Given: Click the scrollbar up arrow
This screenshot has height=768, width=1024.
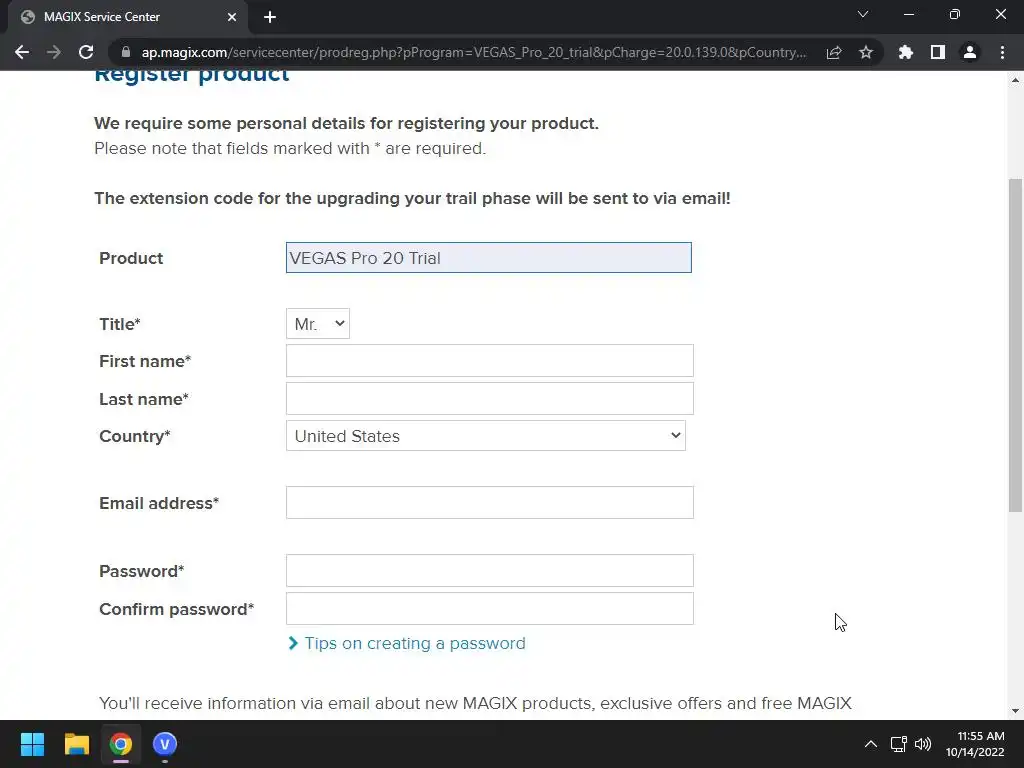Looking at the screenshot, I should [1016, 80].
